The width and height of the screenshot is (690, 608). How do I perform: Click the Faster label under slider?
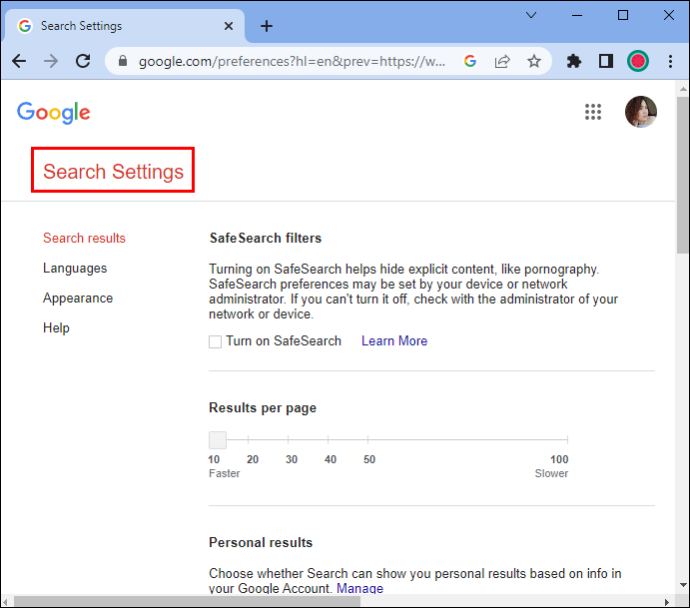(224, 473)
